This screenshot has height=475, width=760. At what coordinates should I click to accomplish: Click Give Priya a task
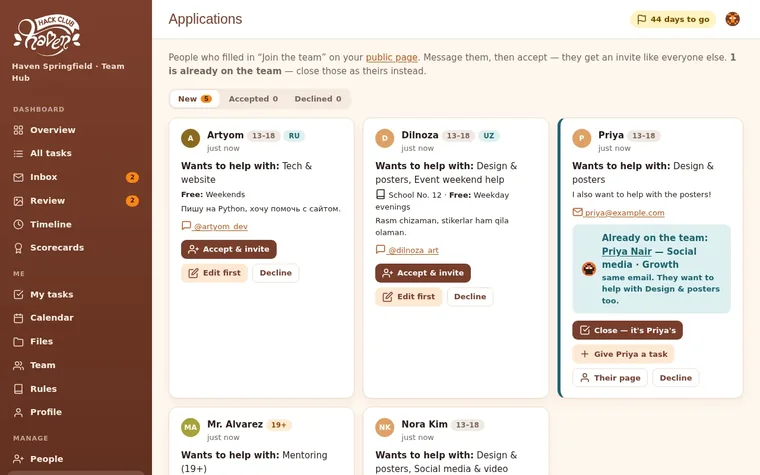point(623,354)
